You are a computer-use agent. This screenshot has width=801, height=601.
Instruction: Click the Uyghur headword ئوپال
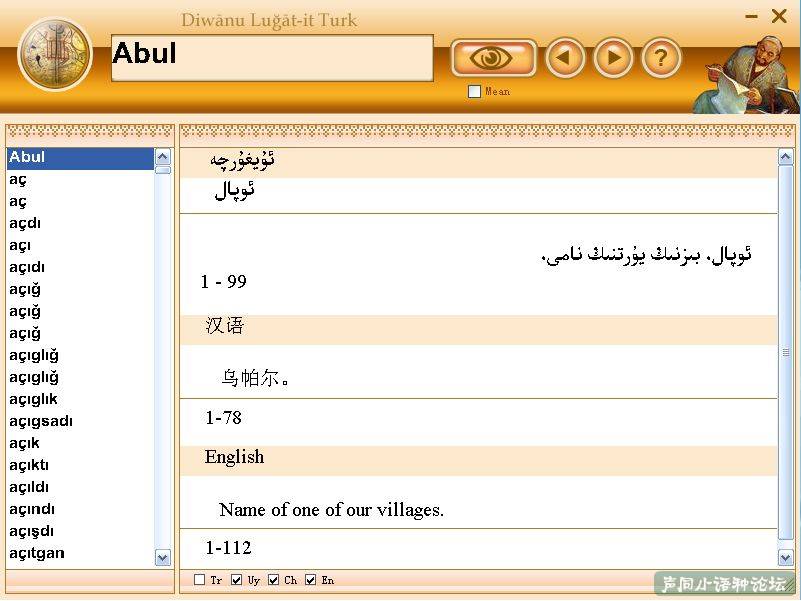[234, 191]
